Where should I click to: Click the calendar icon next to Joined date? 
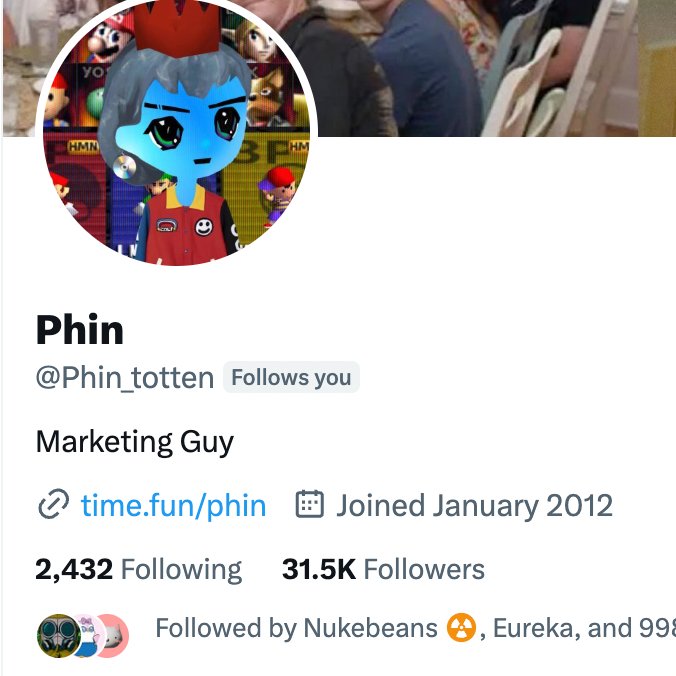(310, 504)
